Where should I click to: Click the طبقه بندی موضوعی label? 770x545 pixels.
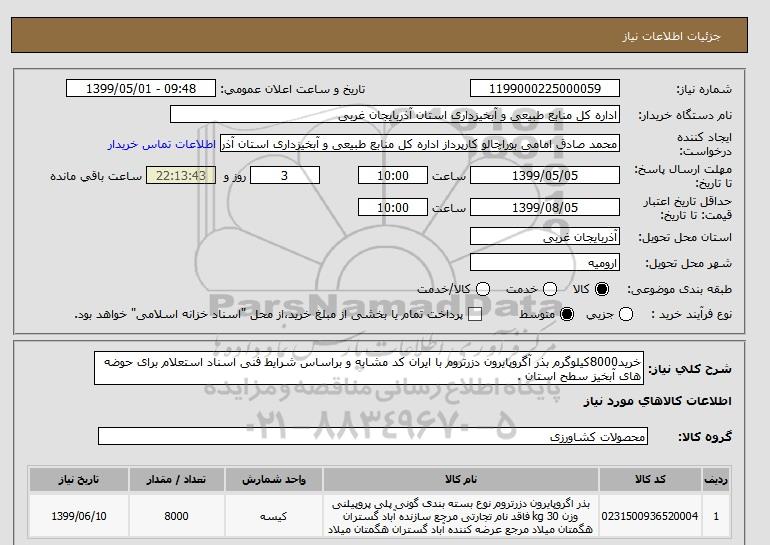point(680,290)
